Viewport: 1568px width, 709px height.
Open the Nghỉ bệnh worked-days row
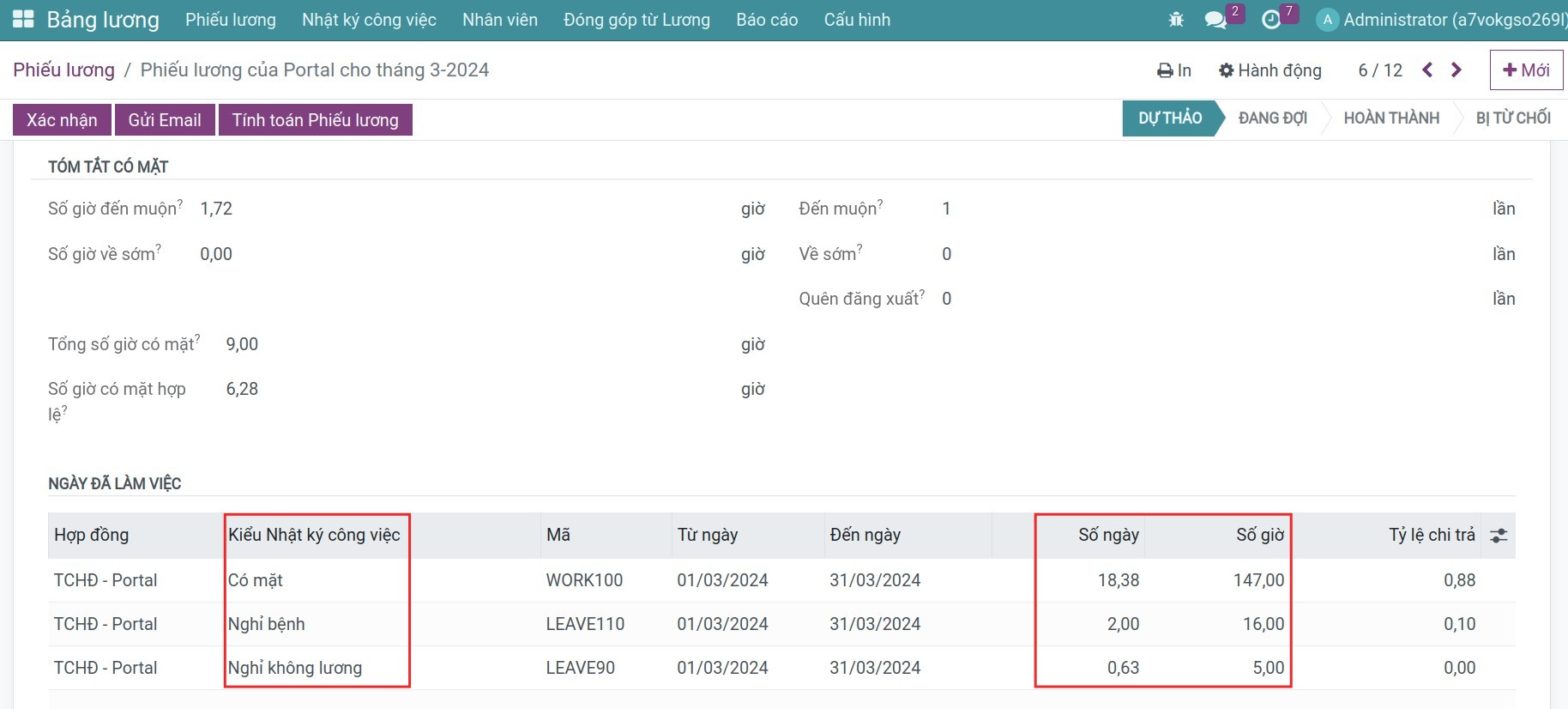coord(781,624)
